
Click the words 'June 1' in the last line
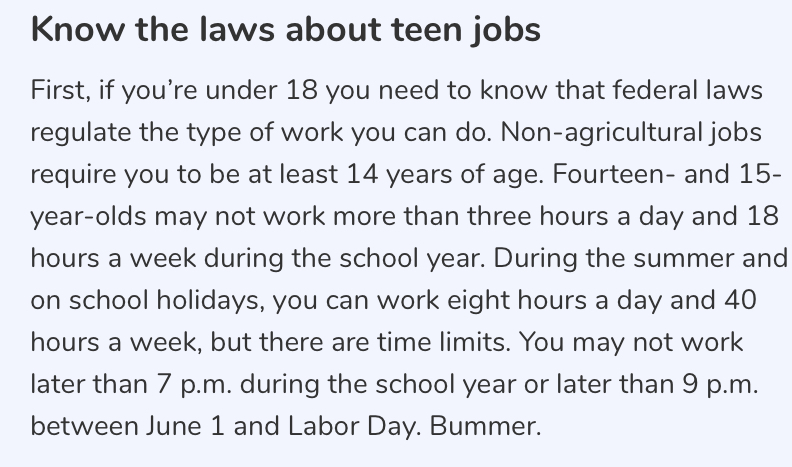coord(185,426)
